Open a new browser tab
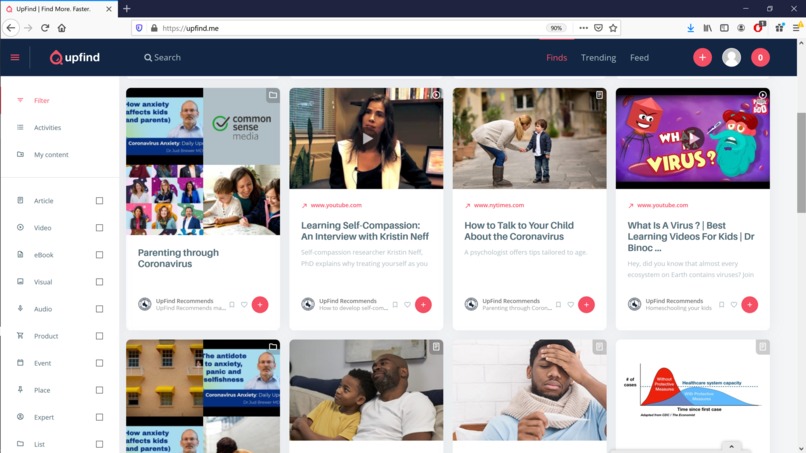 click(126, 9)
